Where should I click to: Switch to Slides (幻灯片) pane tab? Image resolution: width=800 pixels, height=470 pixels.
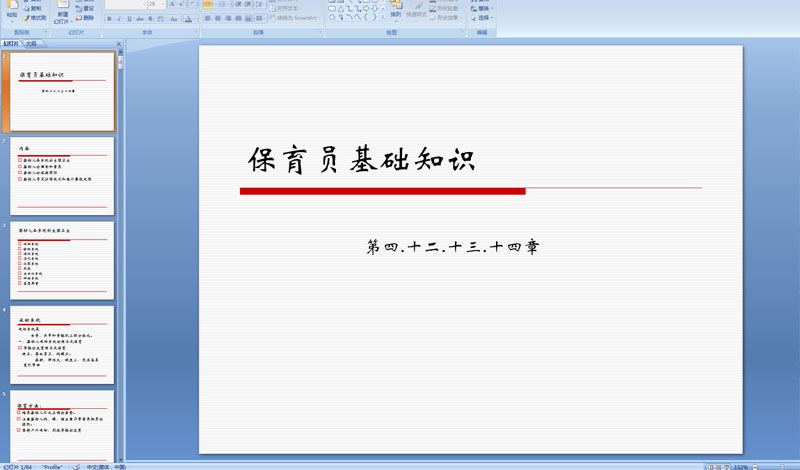pyautogui.click(x=11, y=43)
